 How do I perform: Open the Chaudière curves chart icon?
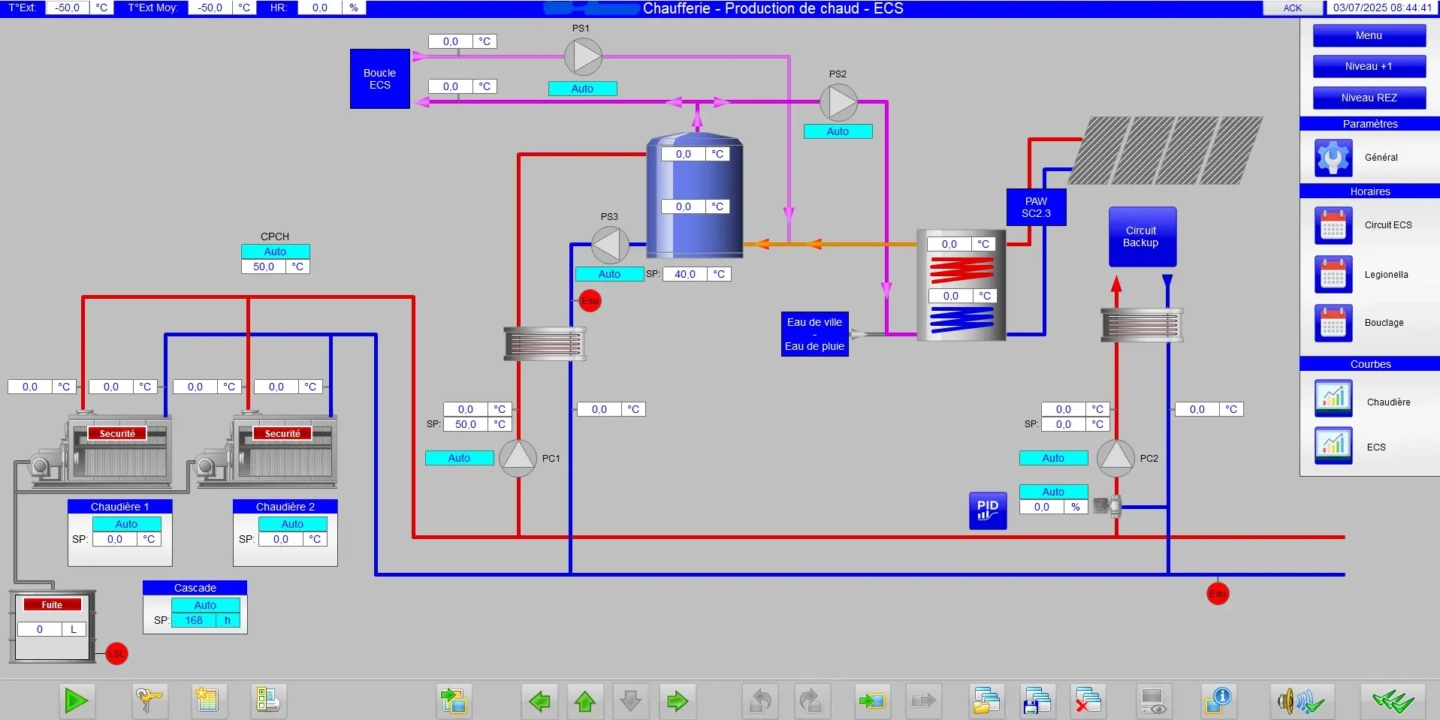click(1333, 399)
